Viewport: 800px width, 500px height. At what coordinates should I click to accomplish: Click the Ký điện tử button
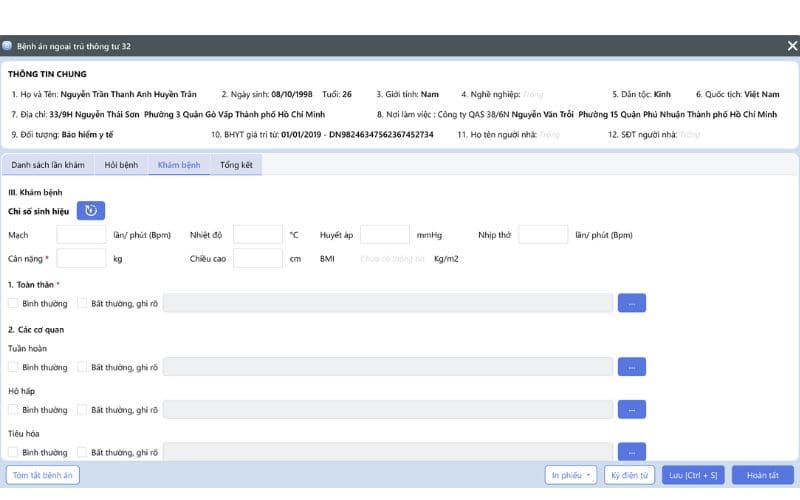click(630, 475)
